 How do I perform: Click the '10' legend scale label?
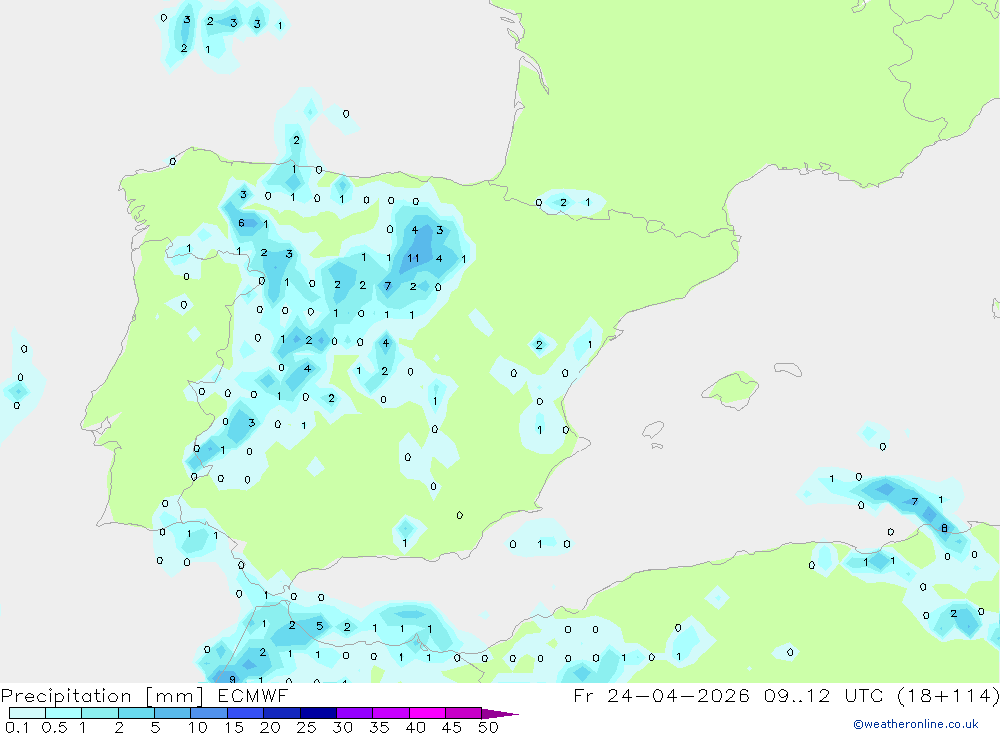coord(198,727)
